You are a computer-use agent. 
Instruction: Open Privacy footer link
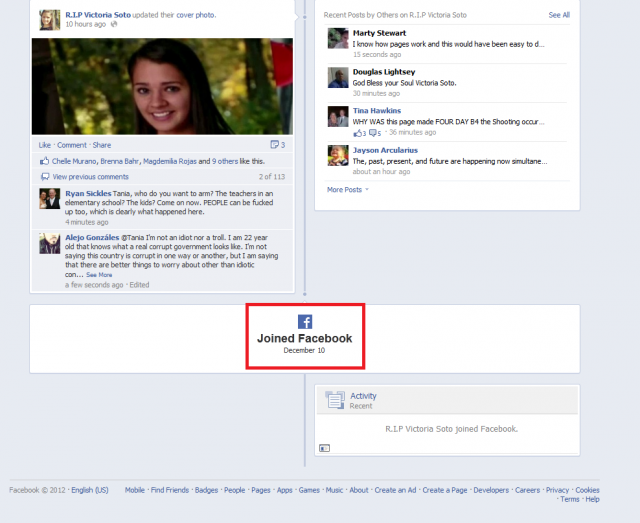[558, 490]
